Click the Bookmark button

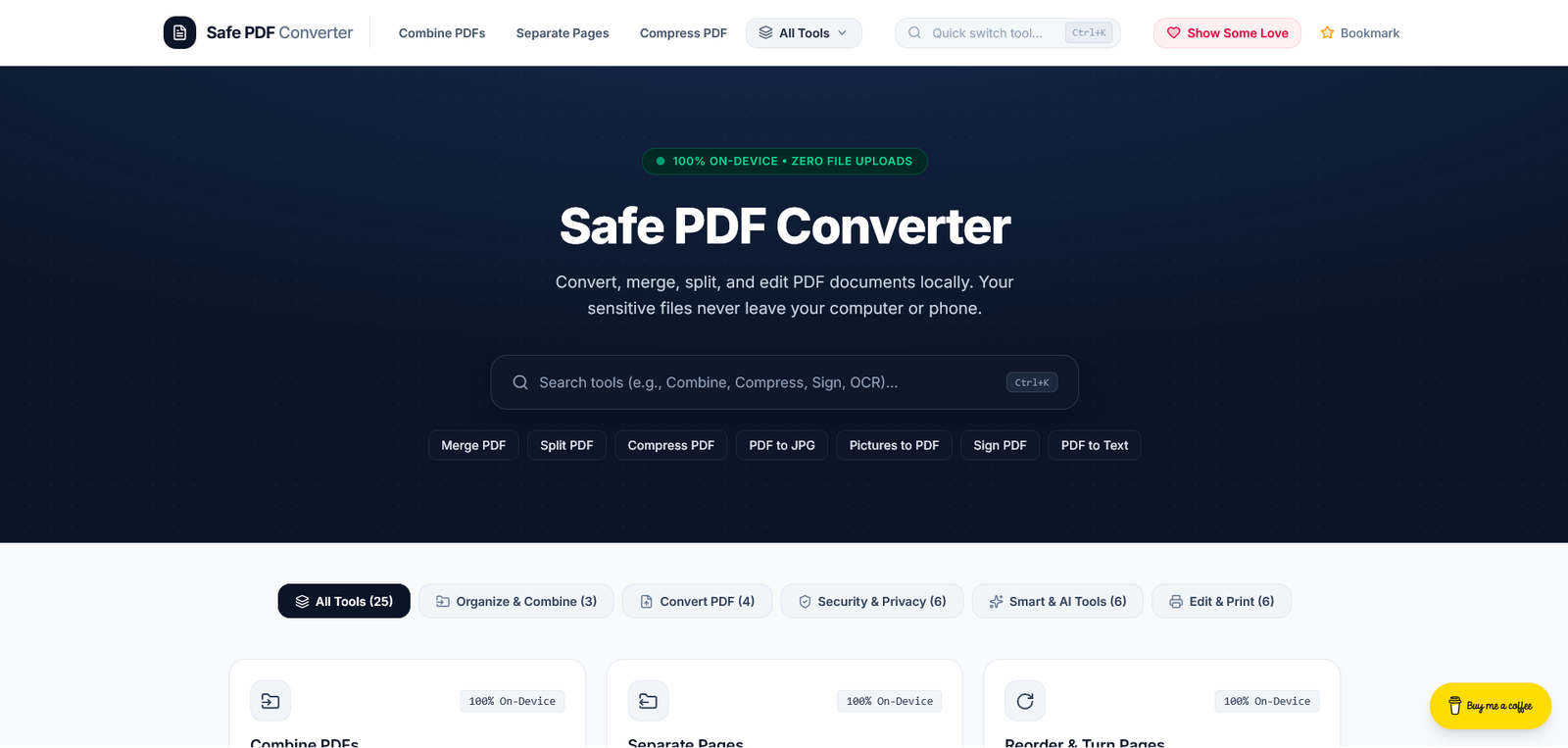pos(1360,32)
